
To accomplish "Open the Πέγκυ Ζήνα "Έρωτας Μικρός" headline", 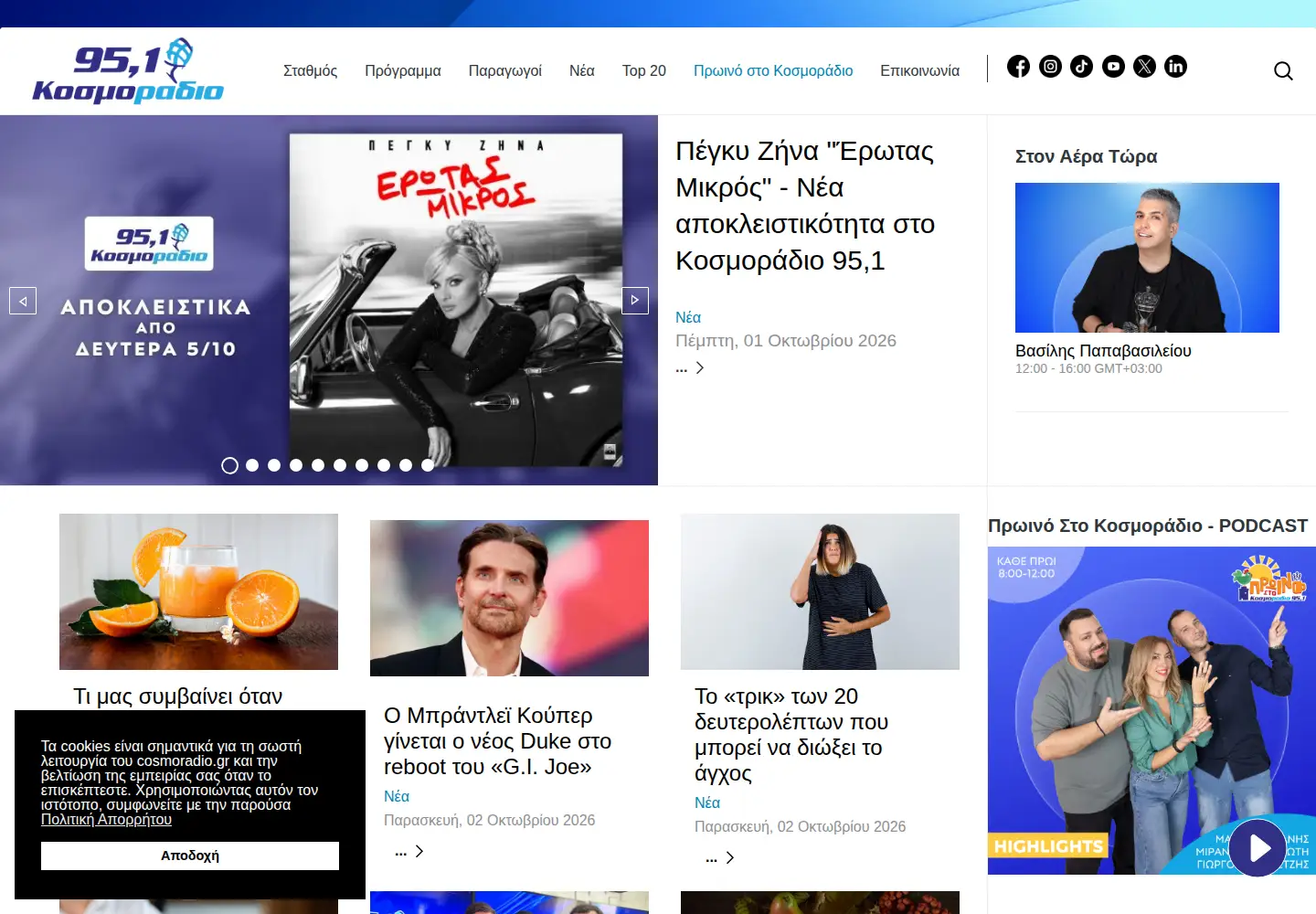I will 805,206.
